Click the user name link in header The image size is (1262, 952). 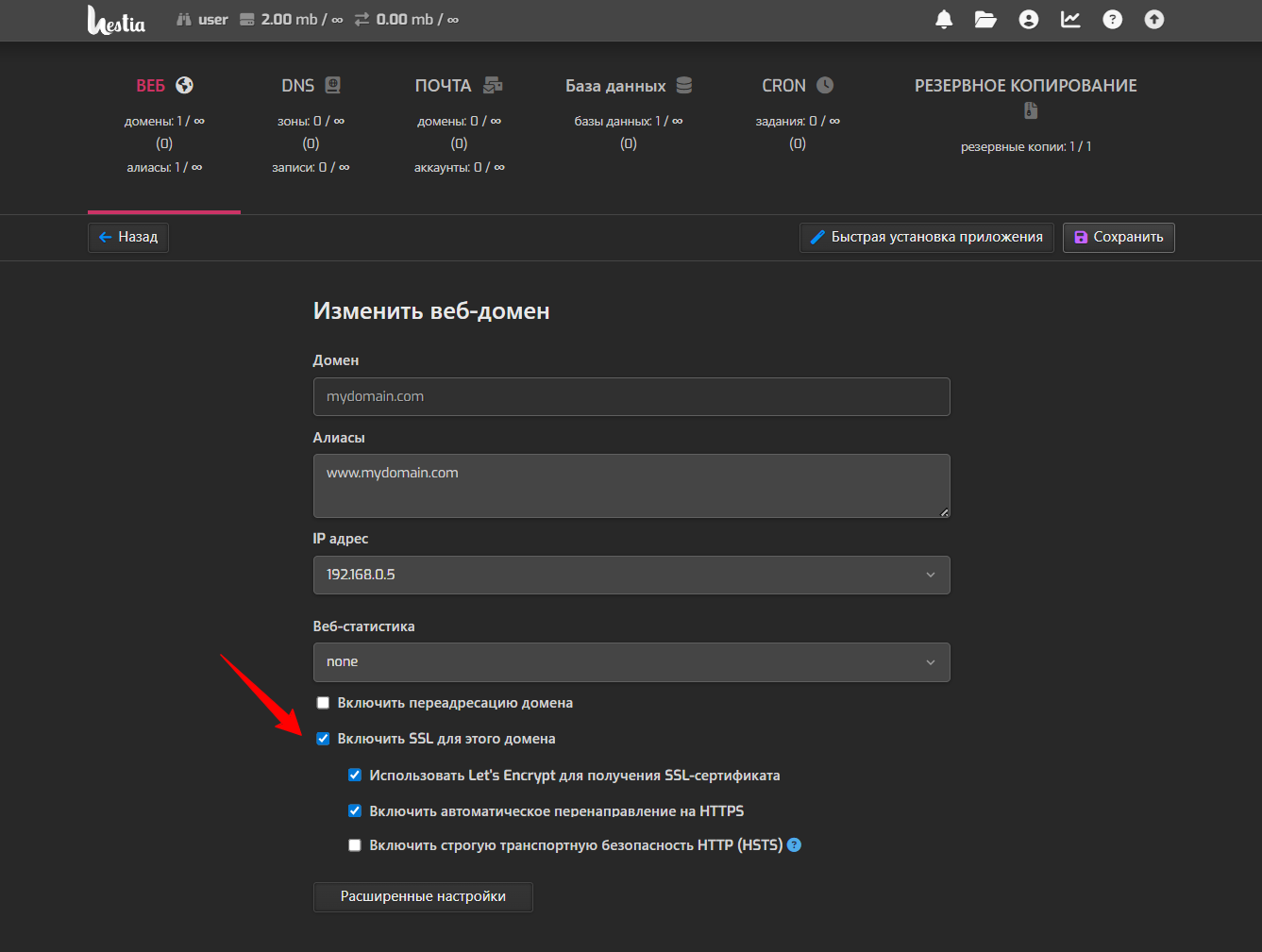tap(213, 19)
